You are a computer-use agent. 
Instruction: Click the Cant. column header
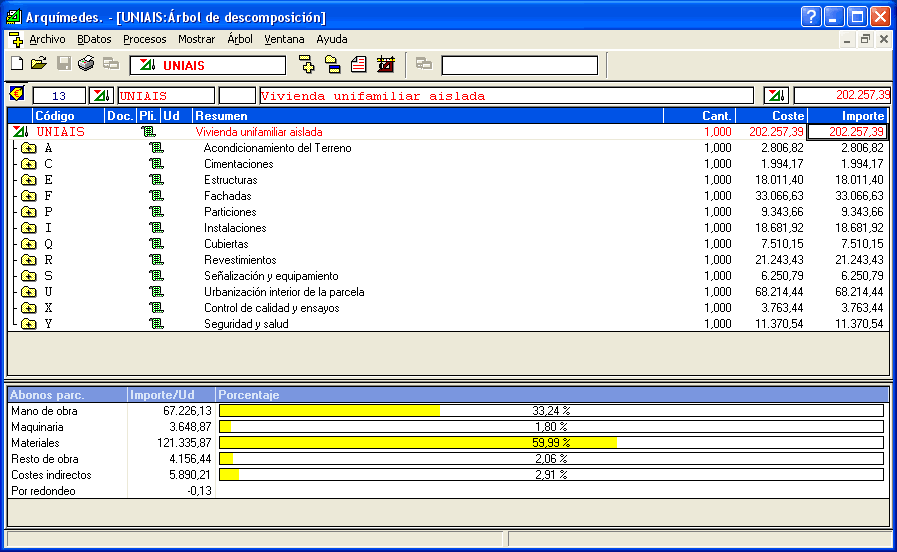point(700,116)
